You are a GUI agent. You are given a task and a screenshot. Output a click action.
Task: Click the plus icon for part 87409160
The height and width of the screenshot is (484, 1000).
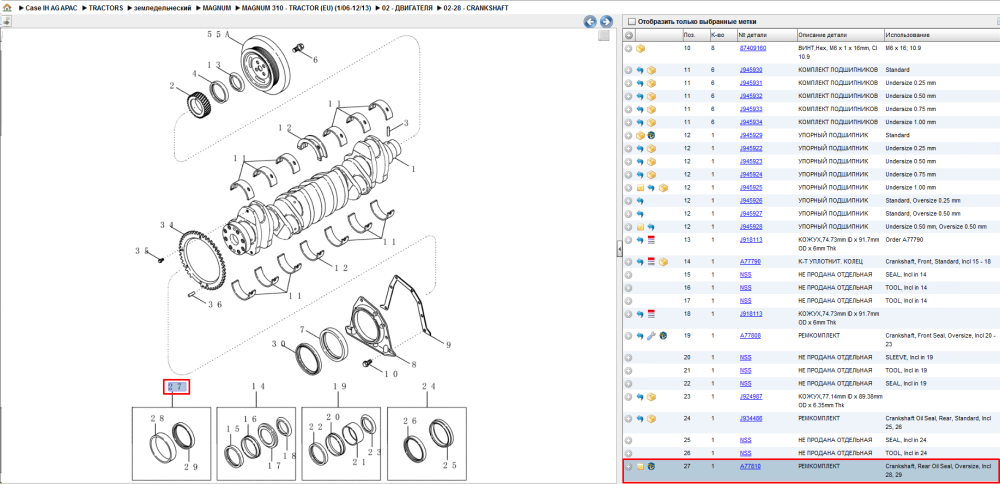click(x=628, y=48)
